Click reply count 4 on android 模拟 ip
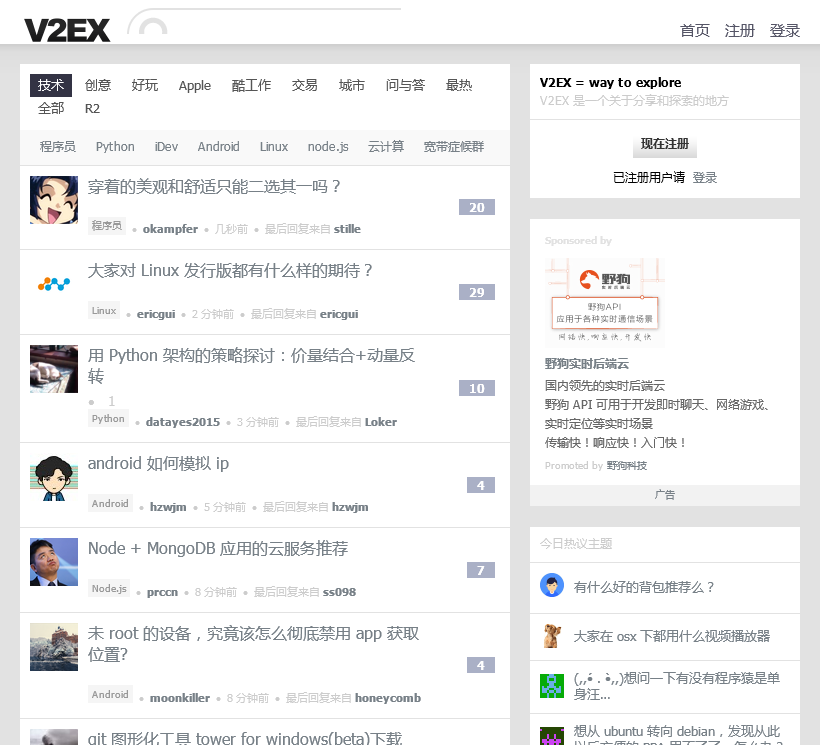 click(x=481, y=485)
